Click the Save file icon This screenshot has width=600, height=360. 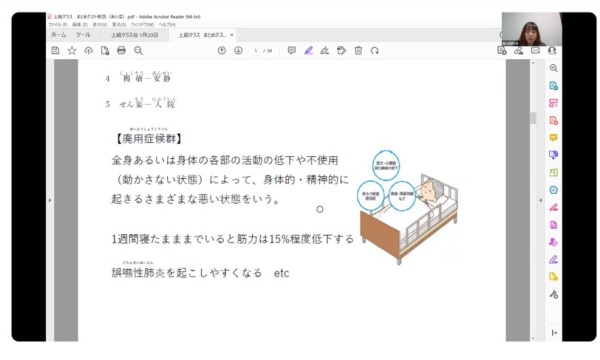click(55, 50)
